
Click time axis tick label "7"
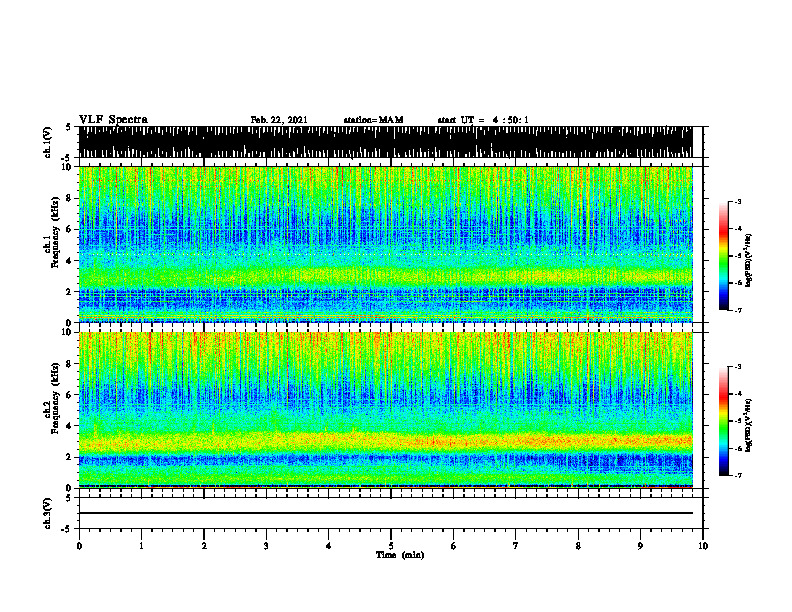[516, 546]
